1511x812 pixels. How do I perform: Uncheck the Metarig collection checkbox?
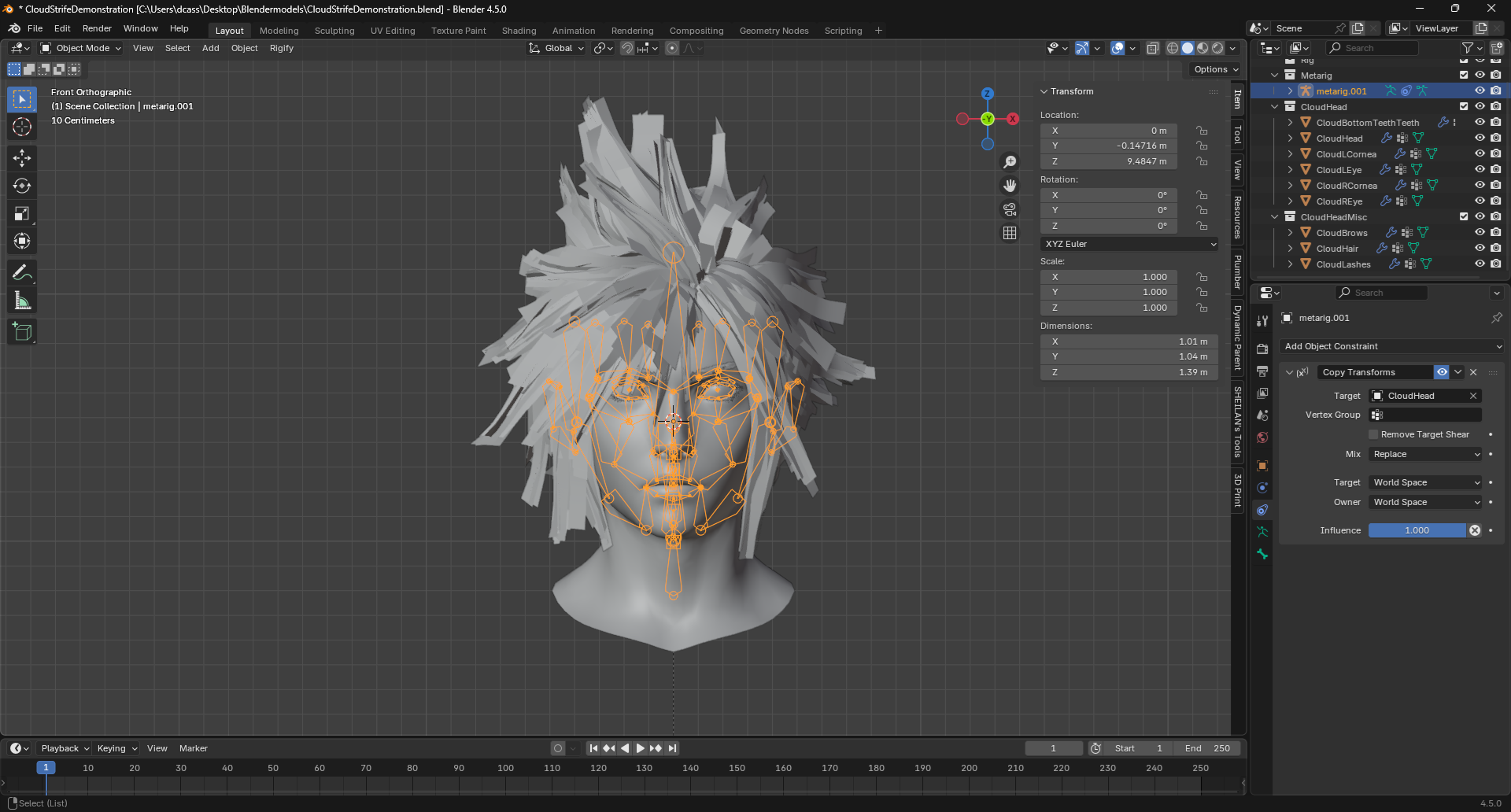tap(1464, 75)
